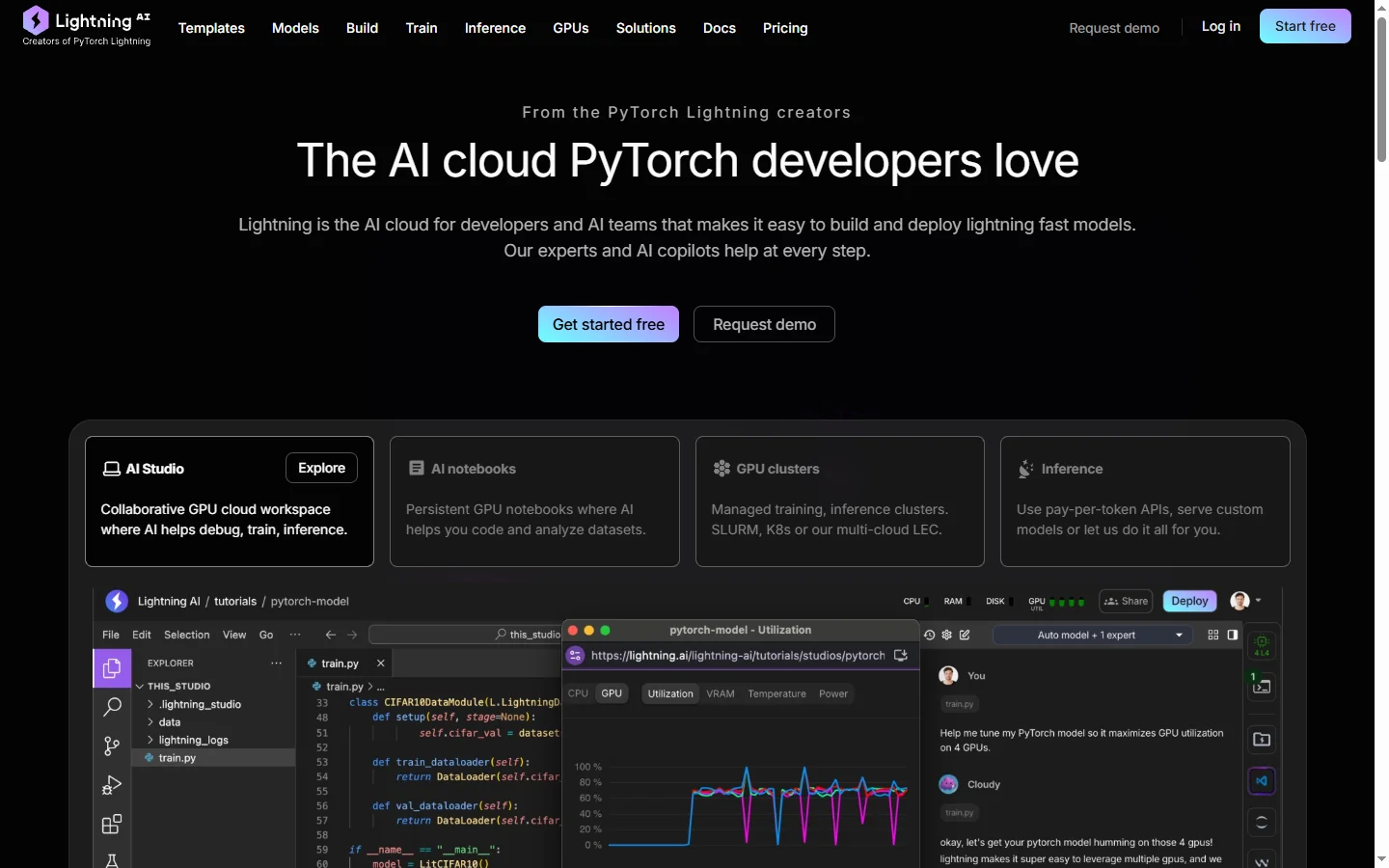1389x868 pixels.
Task: Open Run and Debug in activity bar
Action: click(112, 785)
